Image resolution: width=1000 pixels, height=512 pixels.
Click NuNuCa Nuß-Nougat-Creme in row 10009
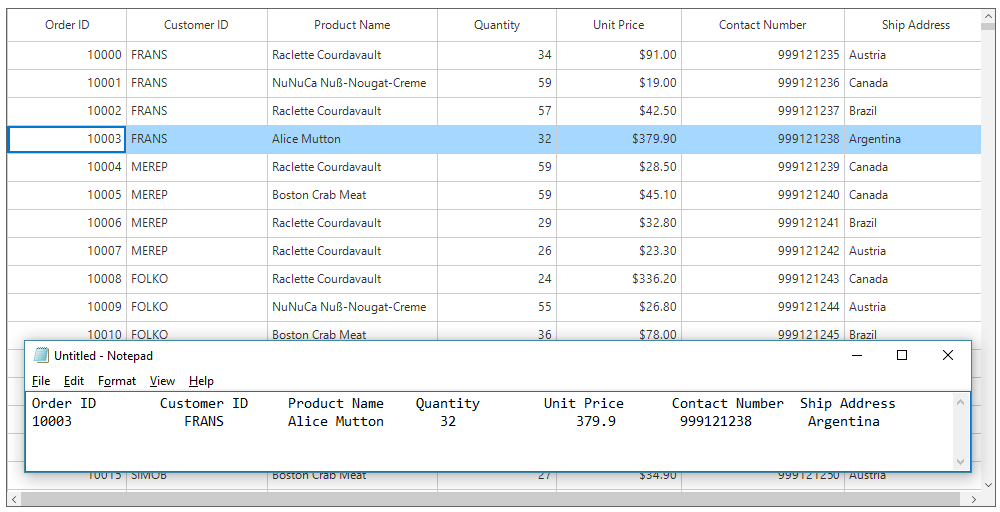(x=353, y=307)
